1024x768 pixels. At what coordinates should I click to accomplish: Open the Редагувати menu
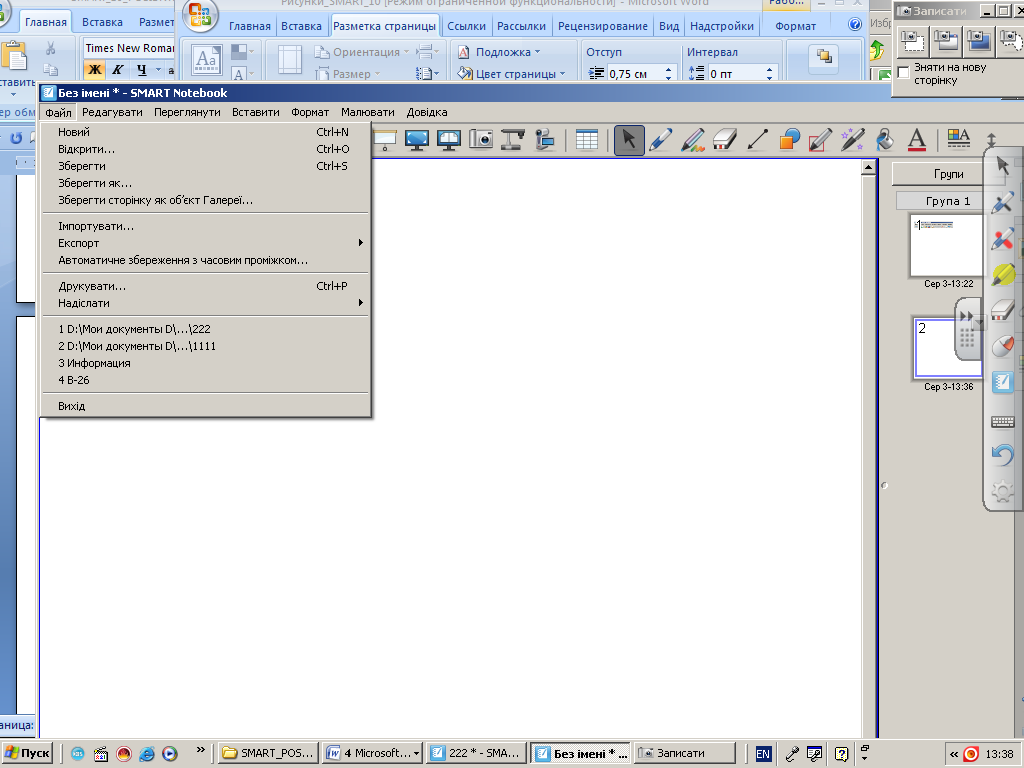tap(112, 112)
